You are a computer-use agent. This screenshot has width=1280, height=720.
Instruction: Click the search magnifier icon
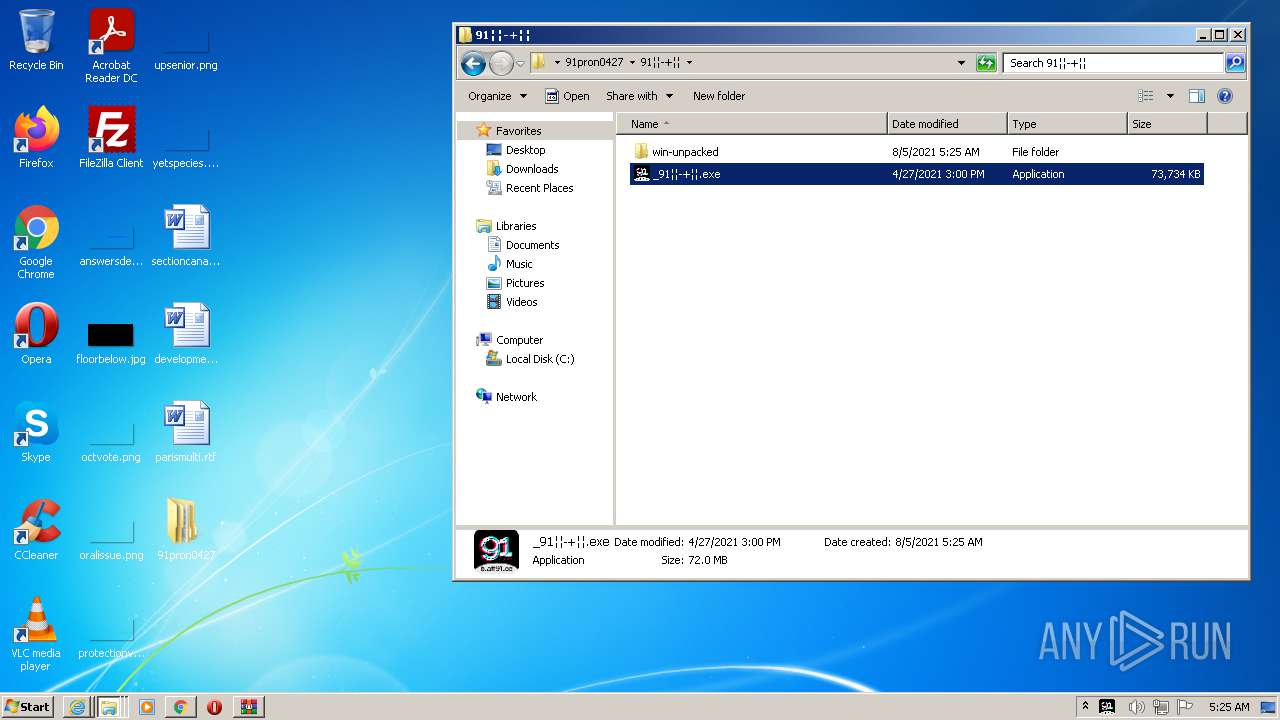[1235, 62]
